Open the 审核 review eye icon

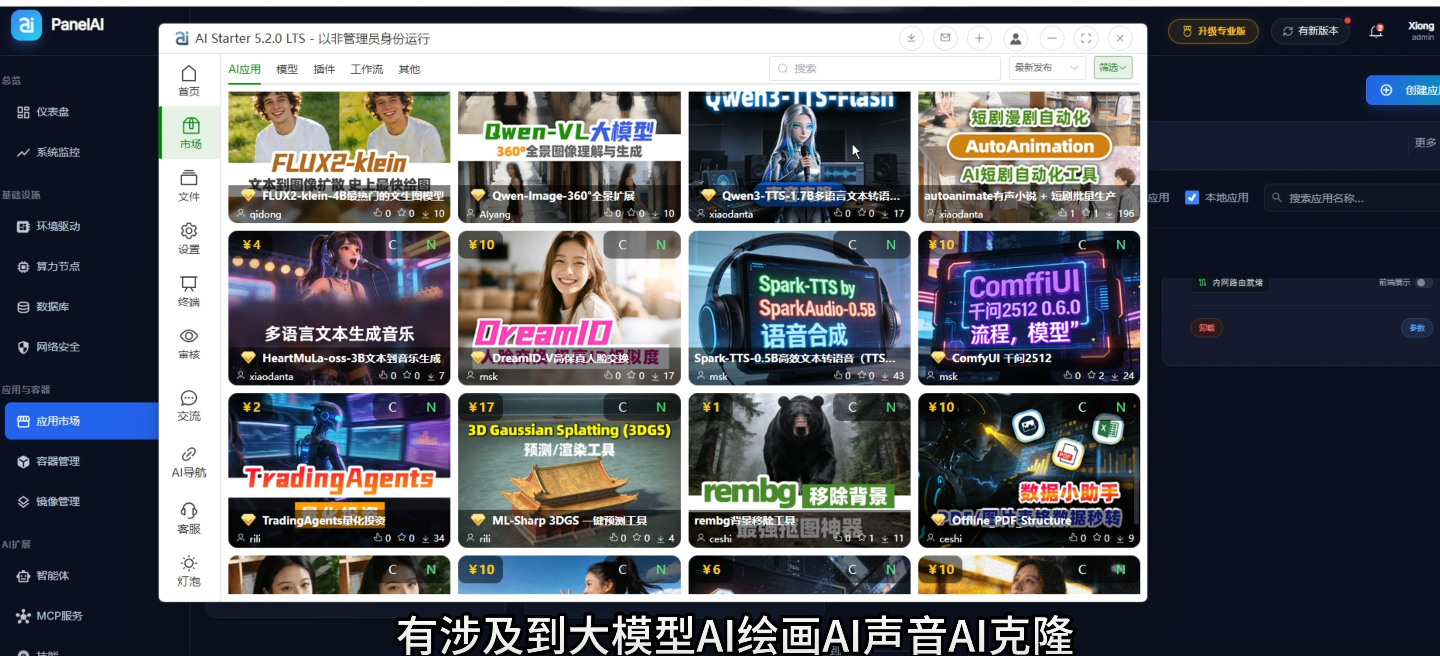[189, 343]
